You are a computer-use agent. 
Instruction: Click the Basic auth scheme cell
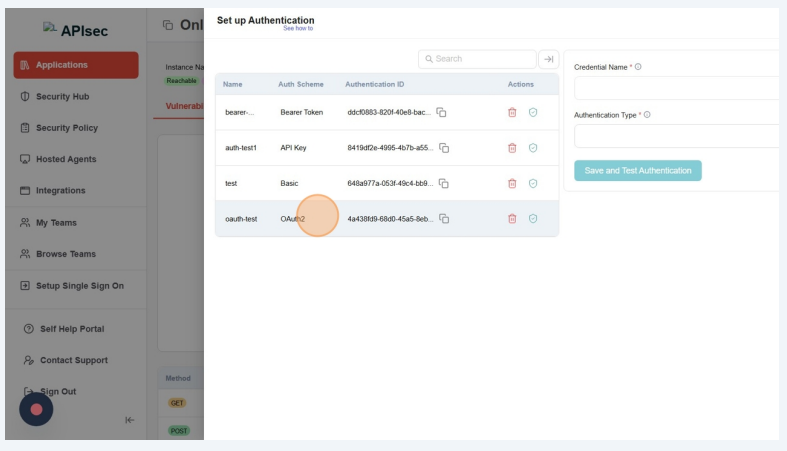(289, 184)
